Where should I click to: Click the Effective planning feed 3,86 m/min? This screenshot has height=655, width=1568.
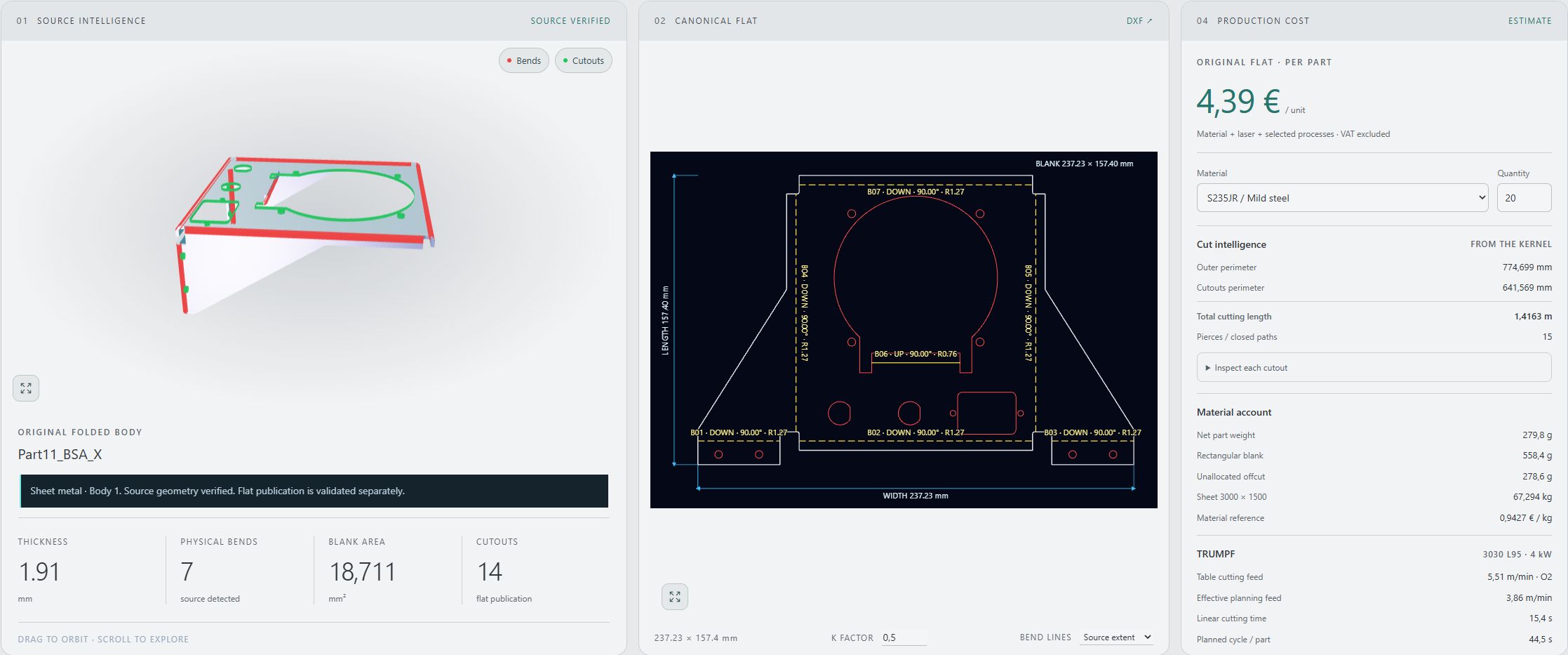(1529, 598)
